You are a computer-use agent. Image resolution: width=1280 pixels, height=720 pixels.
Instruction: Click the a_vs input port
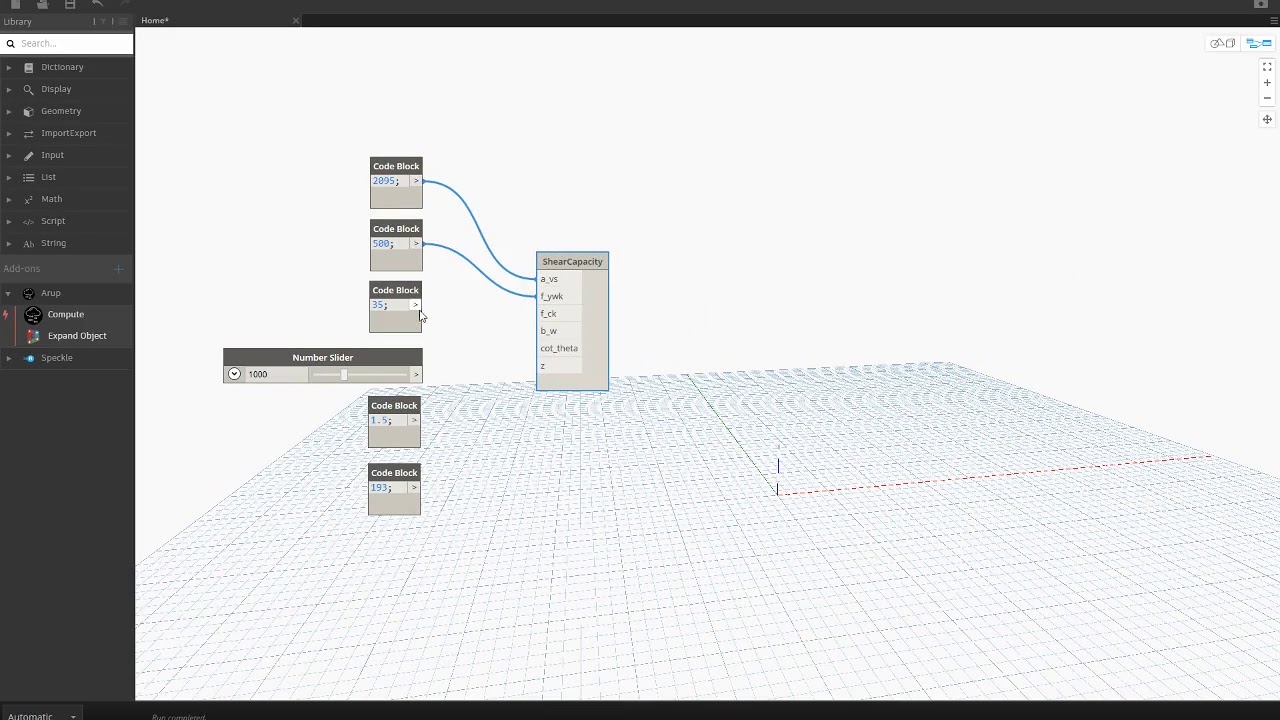[x=559, y=279]
